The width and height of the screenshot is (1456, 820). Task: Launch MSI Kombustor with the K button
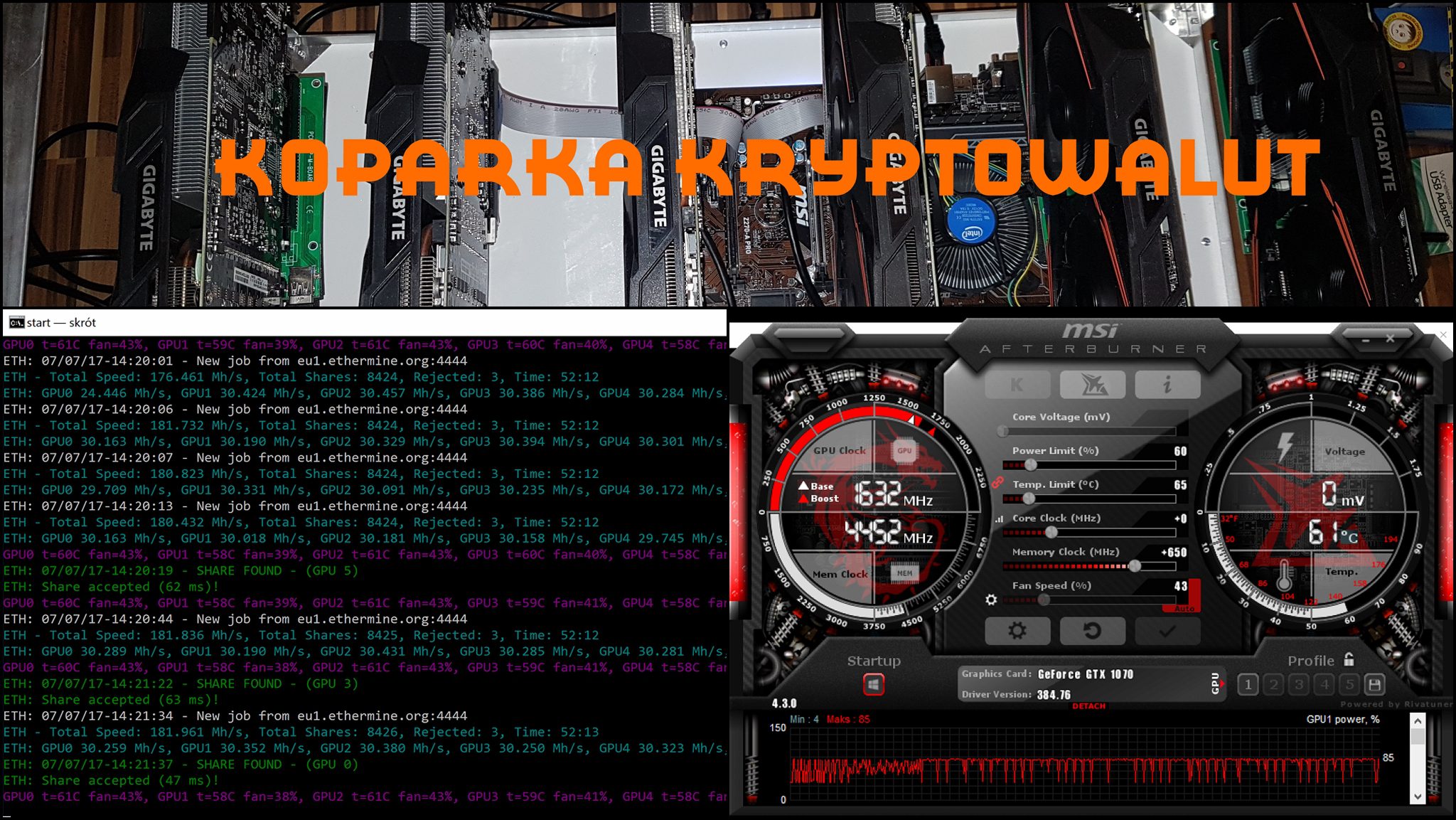point(1017,385)
